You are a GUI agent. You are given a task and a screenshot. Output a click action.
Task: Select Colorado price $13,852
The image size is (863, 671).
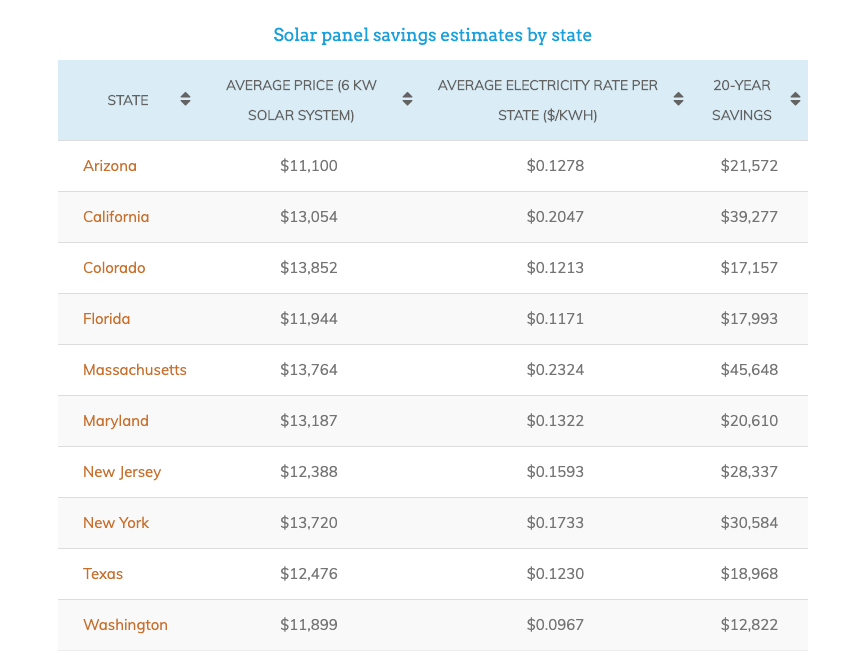pos(309,268)
